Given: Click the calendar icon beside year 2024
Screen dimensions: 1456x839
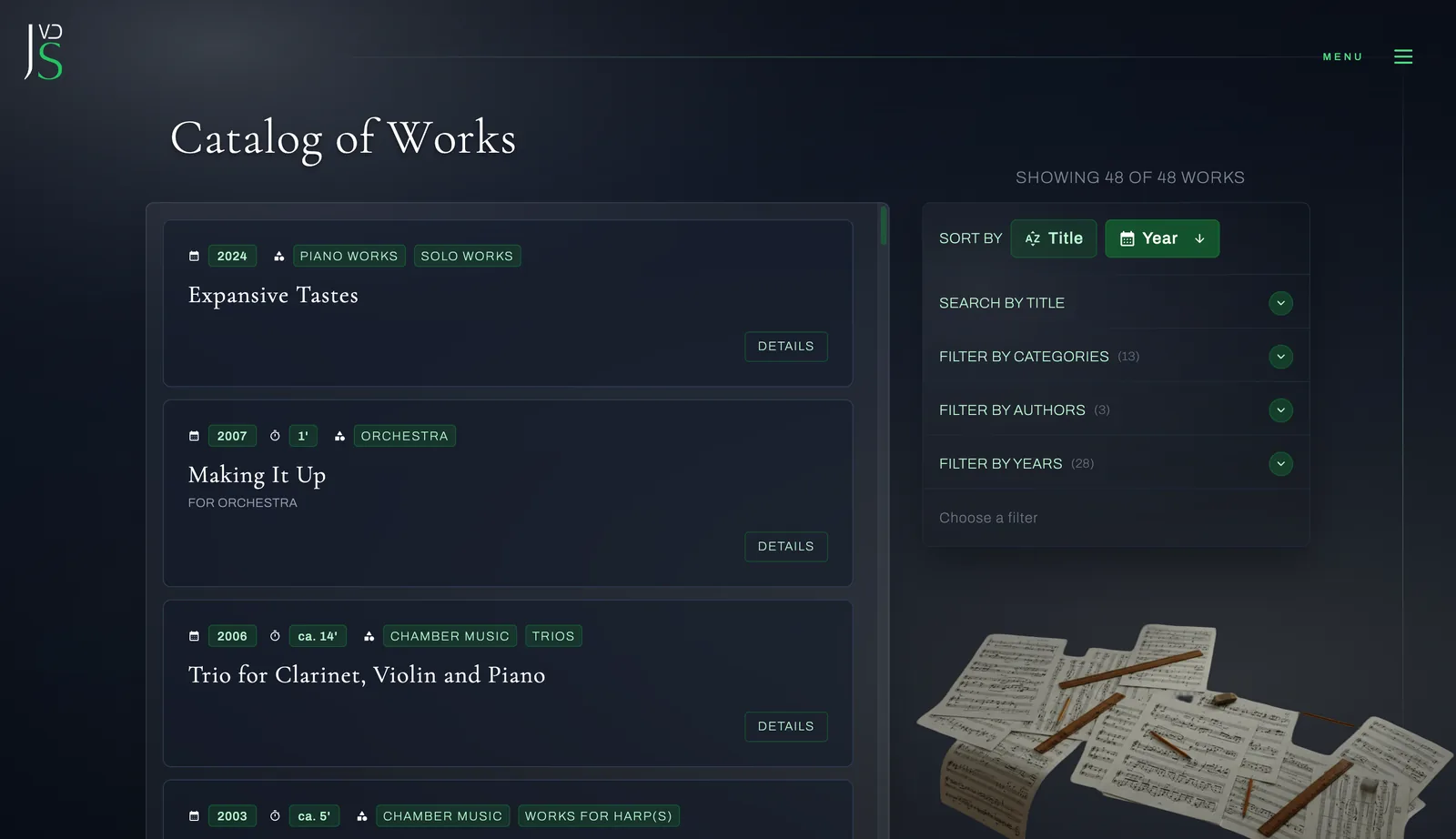Looking at the screenshot, I should click(194, 257).
